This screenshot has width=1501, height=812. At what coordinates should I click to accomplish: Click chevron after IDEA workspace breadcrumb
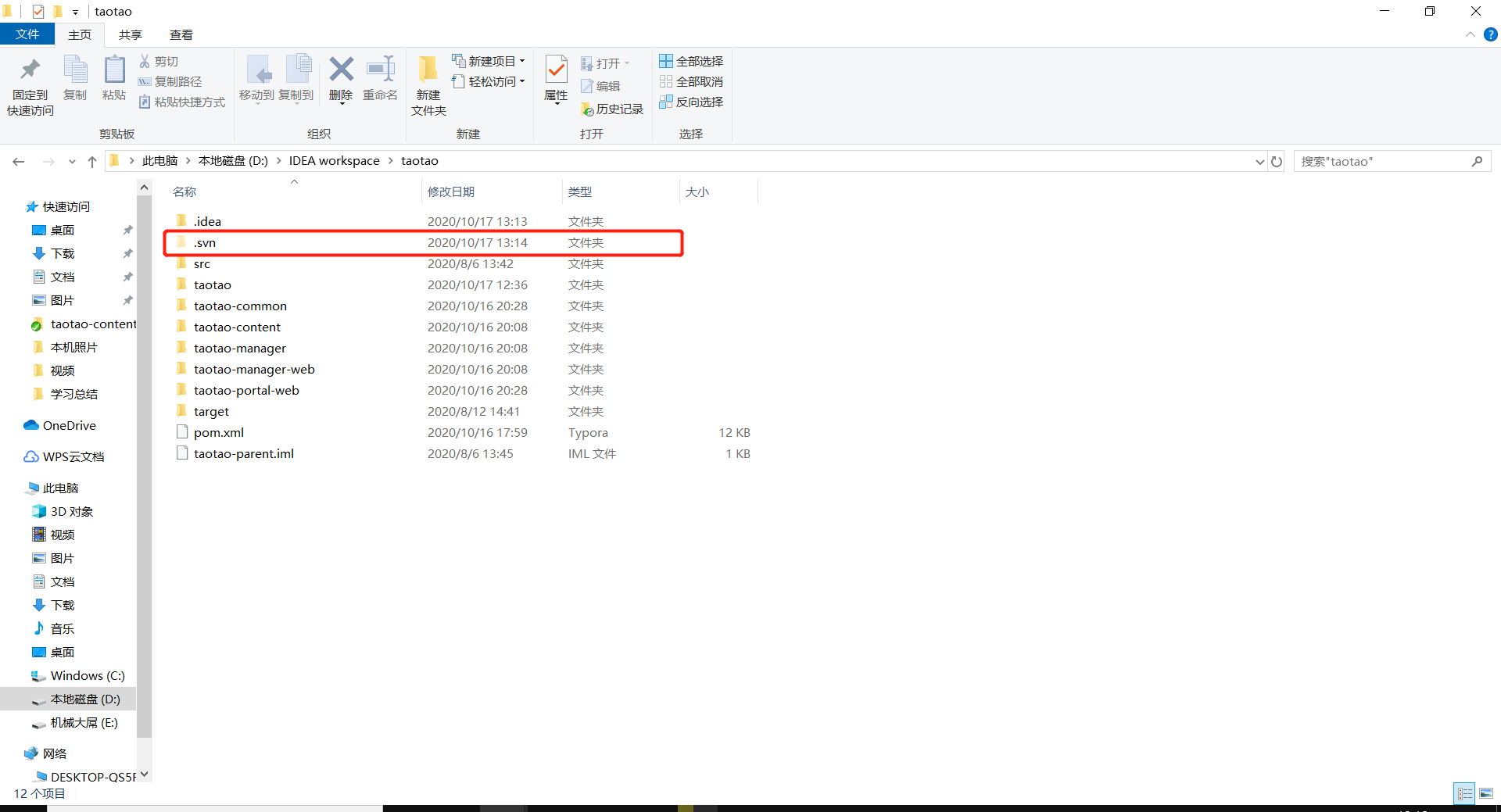click(x=390, y=161)
